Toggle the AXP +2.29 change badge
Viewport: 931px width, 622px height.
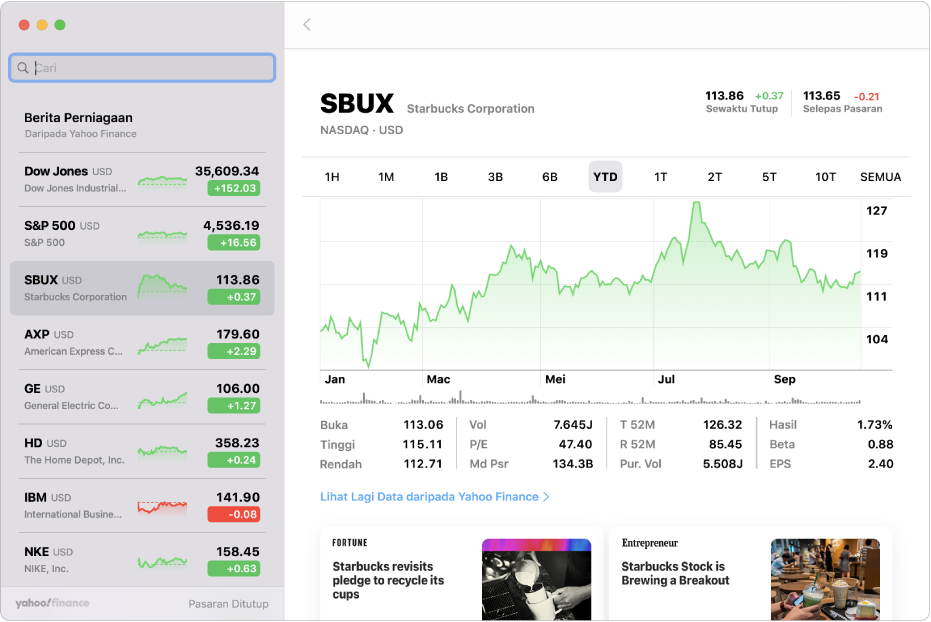233,351
